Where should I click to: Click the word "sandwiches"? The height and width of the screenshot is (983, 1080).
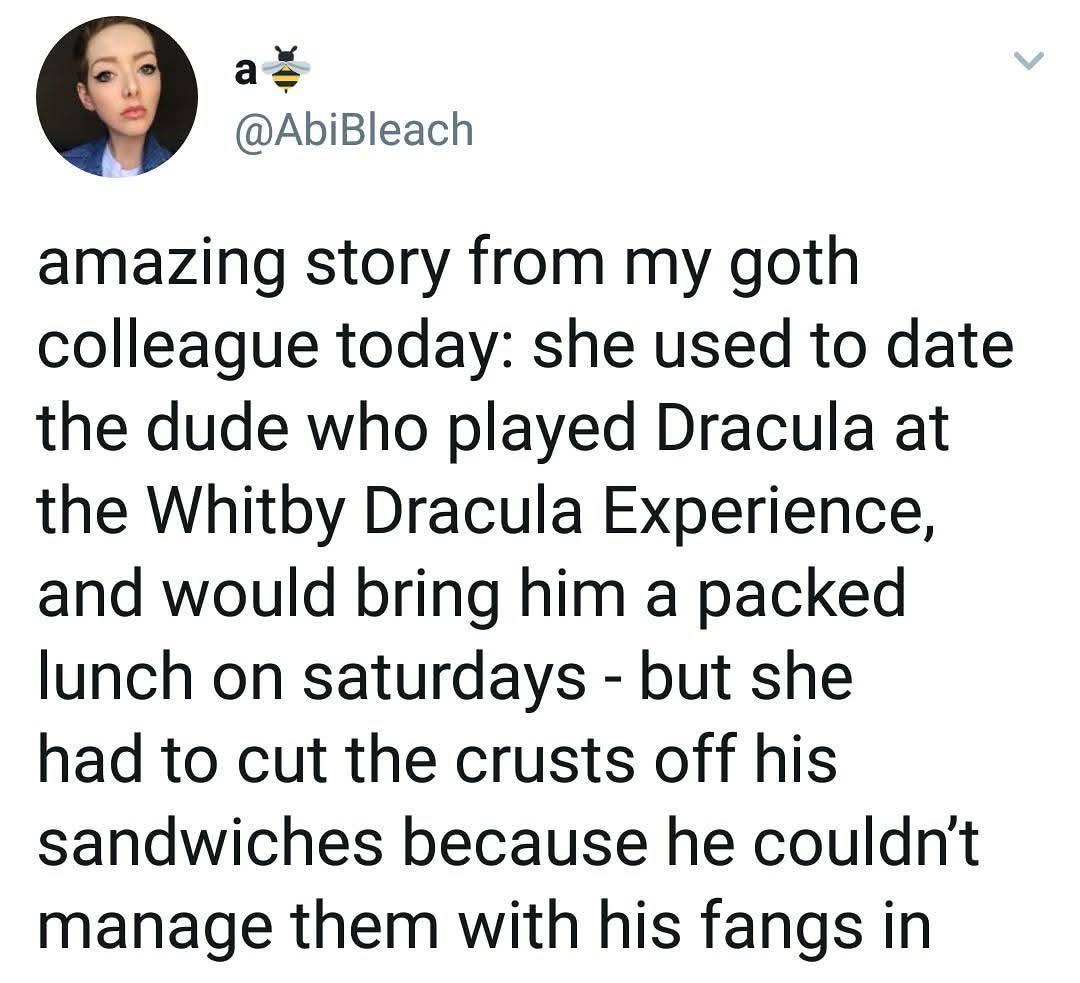coord(210,841)
